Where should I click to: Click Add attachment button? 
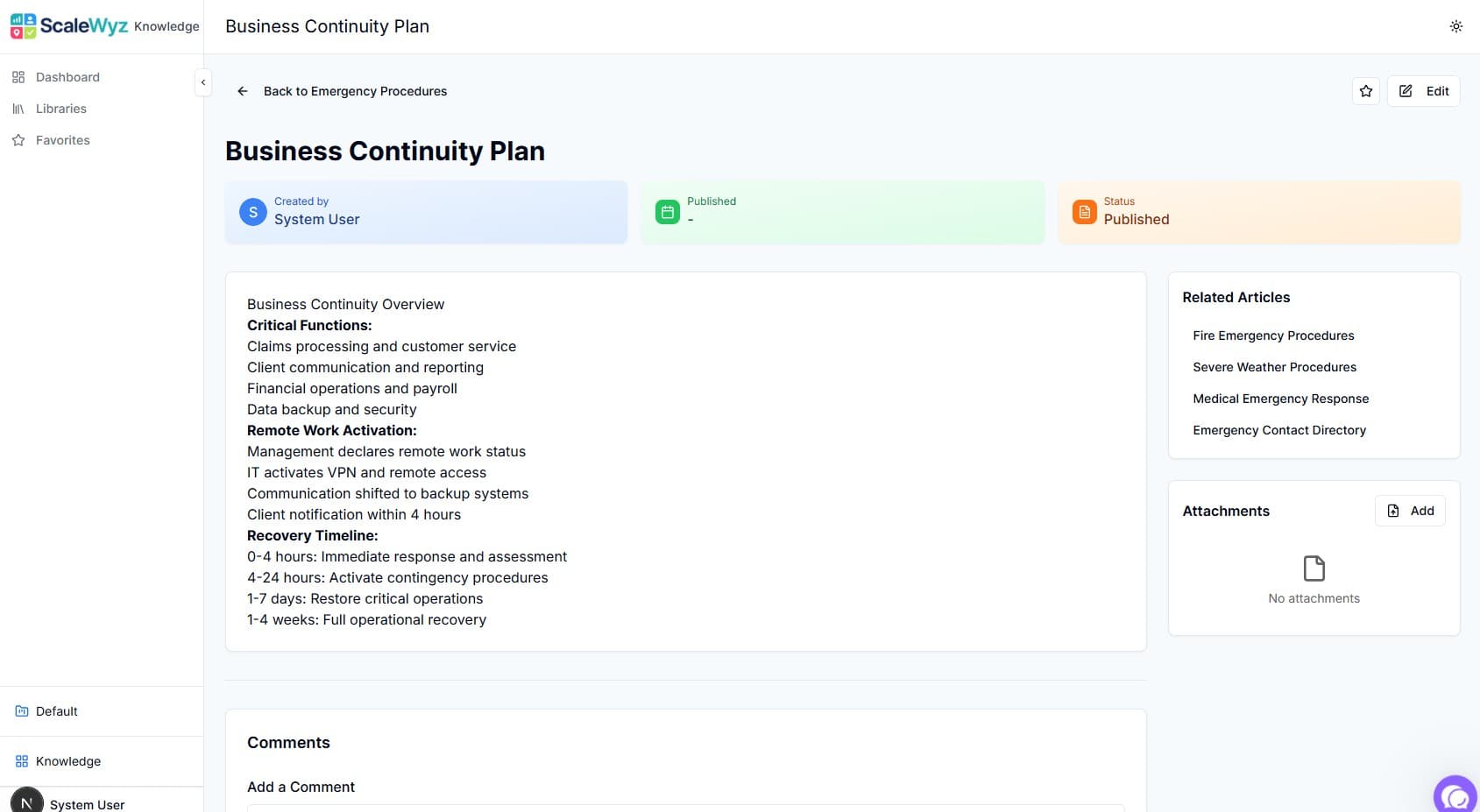1410,511
